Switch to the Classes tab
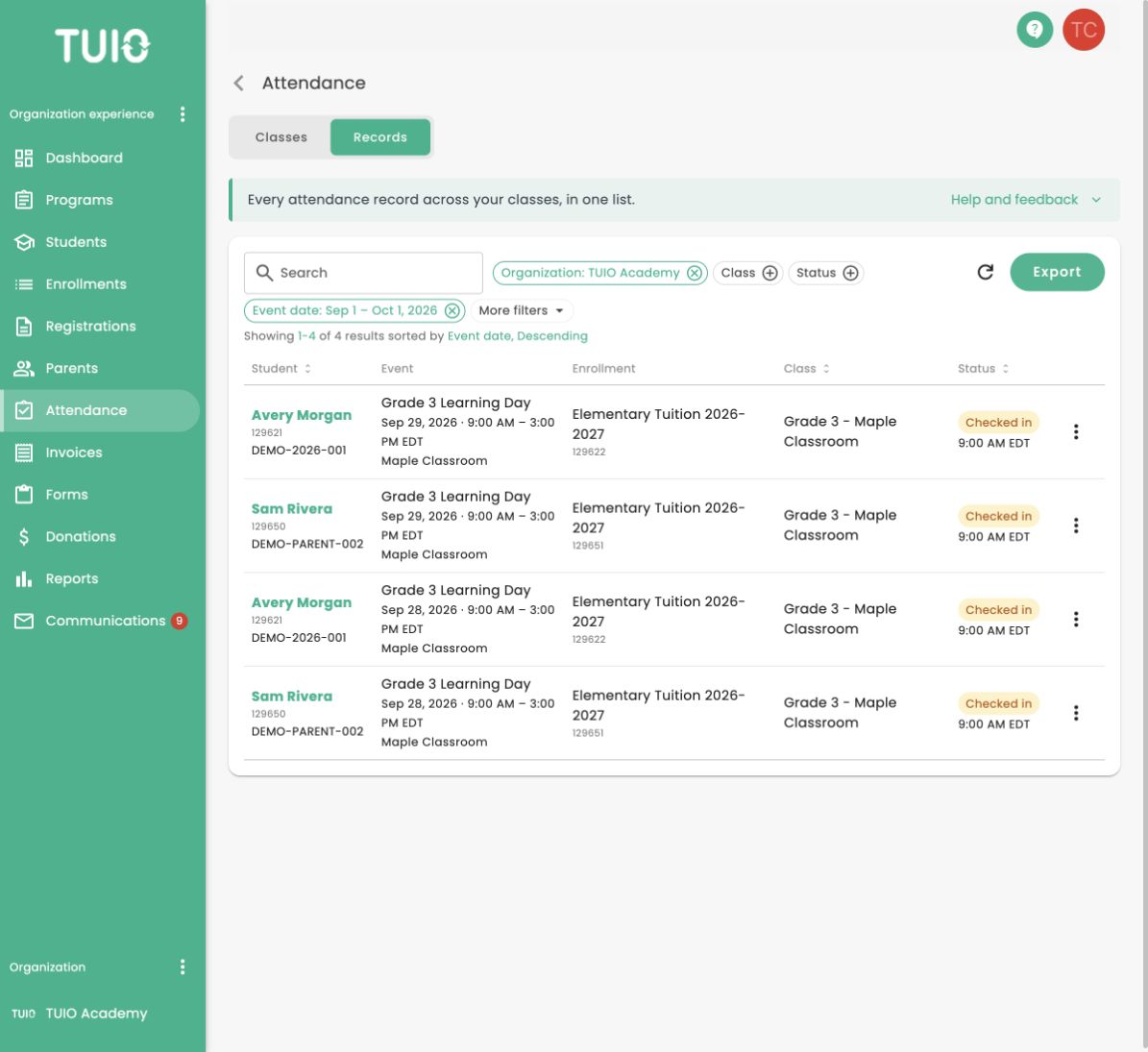Viewport: 1148px width, 1052px height. 281,137
